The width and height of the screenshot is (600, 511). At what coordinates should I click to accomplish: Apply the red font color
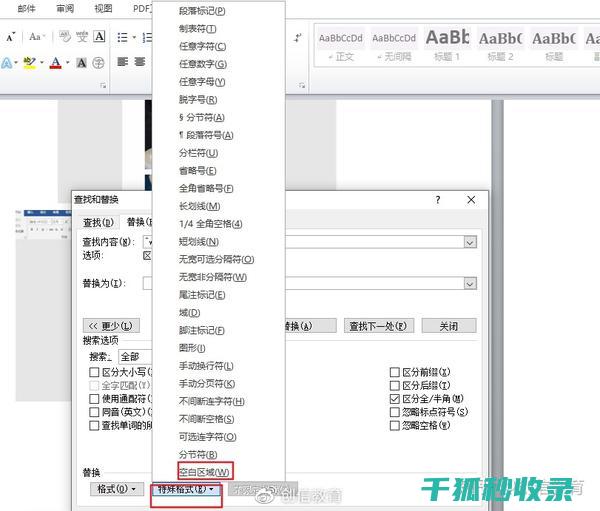pyautogui.click(x=56, y=63)
